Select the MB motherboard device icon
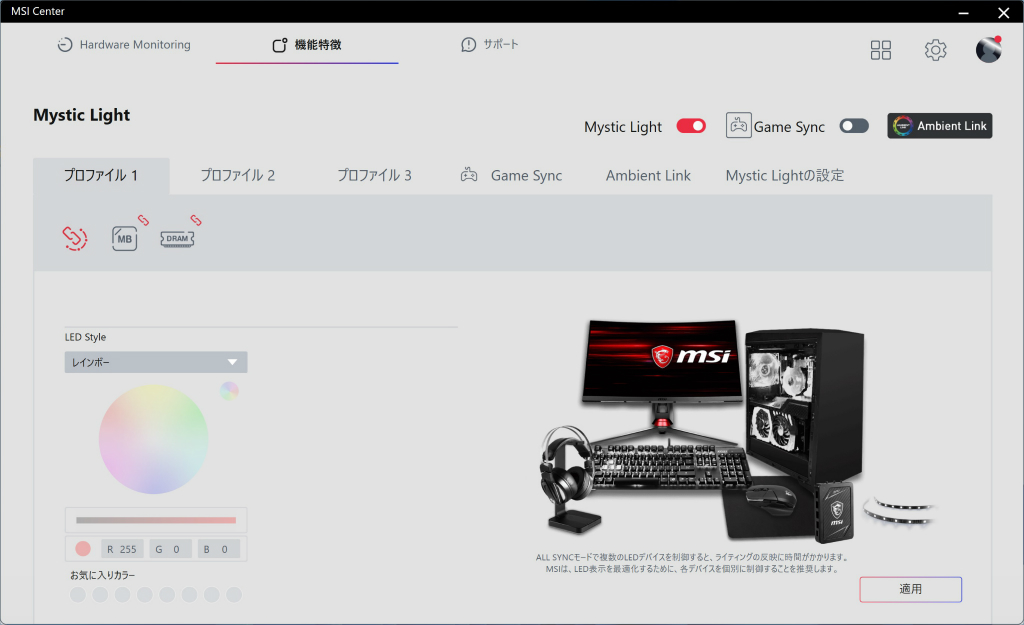This screenshot has width=1024, height=625. (x=124, y=238)
